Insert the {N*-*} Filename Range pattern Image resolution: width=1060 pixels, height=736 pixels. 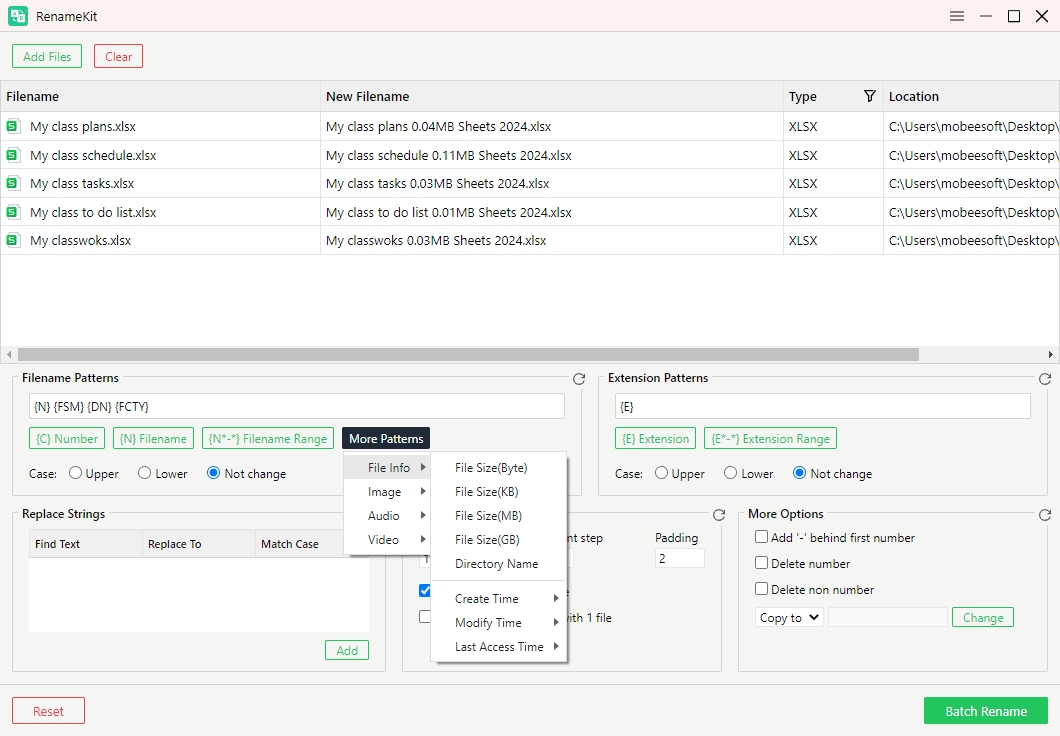tap(268, 439)
